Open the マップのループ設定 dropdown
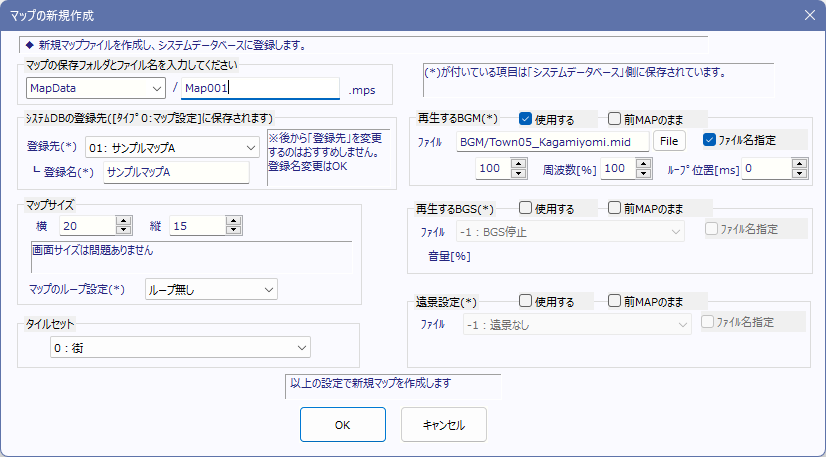 [x=268, y=289]
